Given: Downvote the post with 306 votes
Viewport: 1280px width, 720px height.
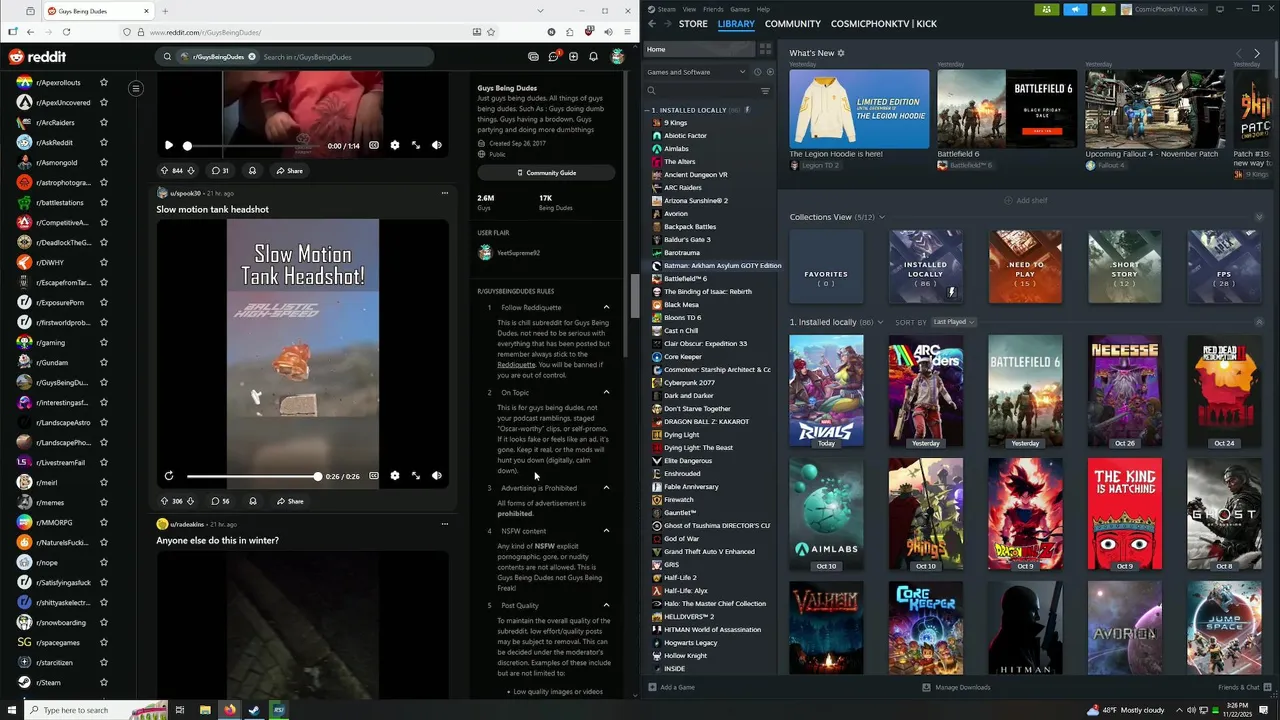Looking at the screenshot, I should (x=191, y=501).
